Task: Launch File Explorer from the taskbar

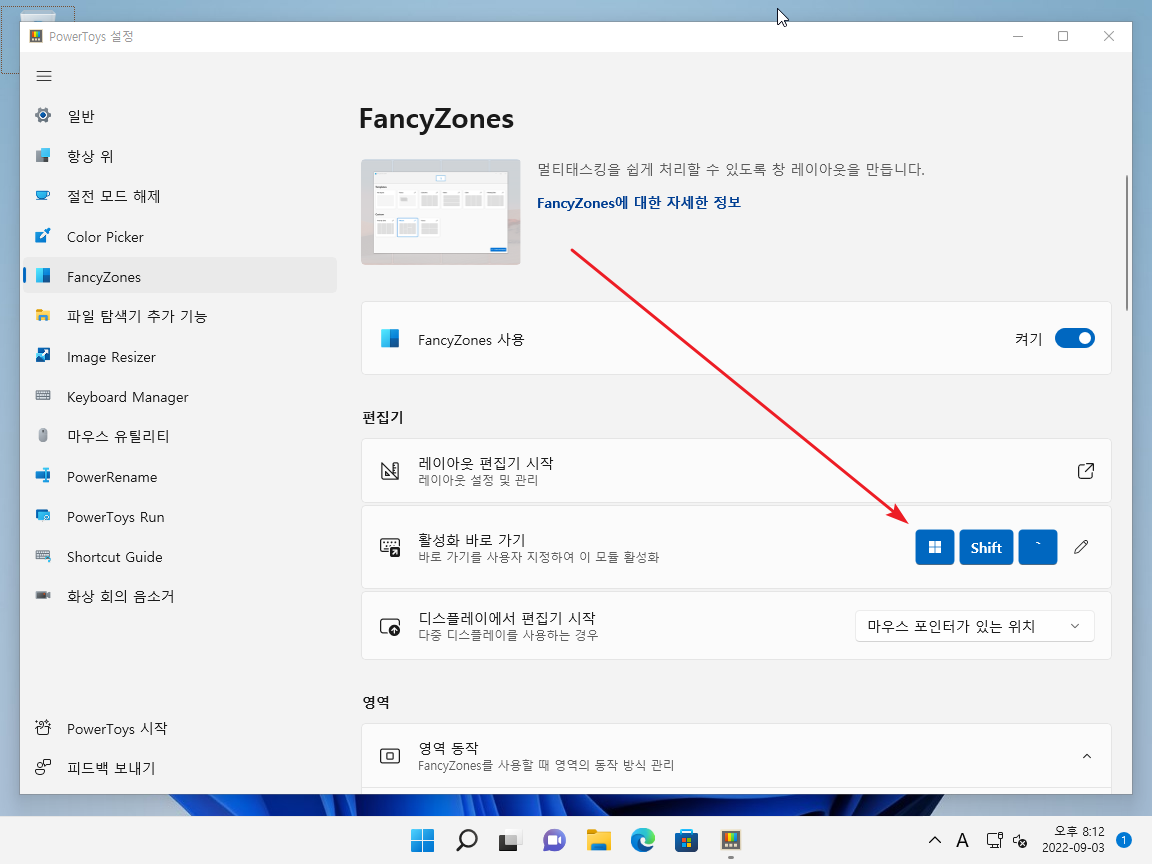Action: pyautogui.click(x=599, y=840)
